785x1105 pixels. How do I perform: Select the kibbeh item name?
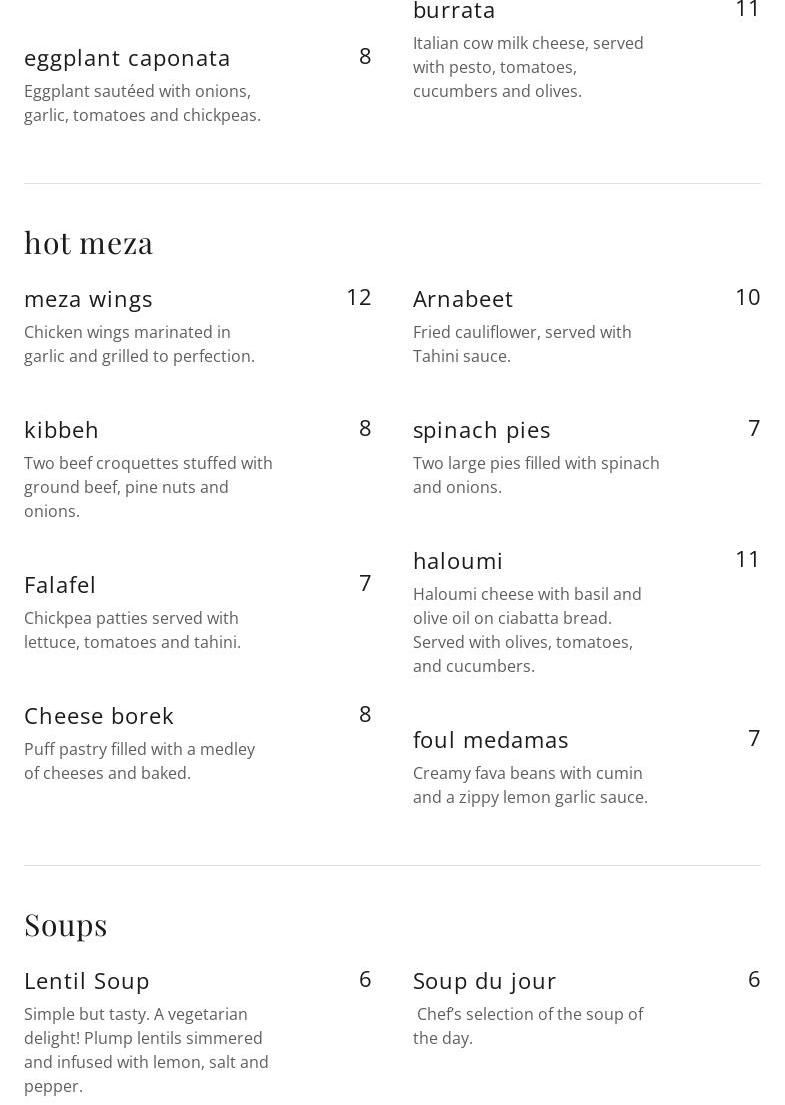tap(61, 430)
